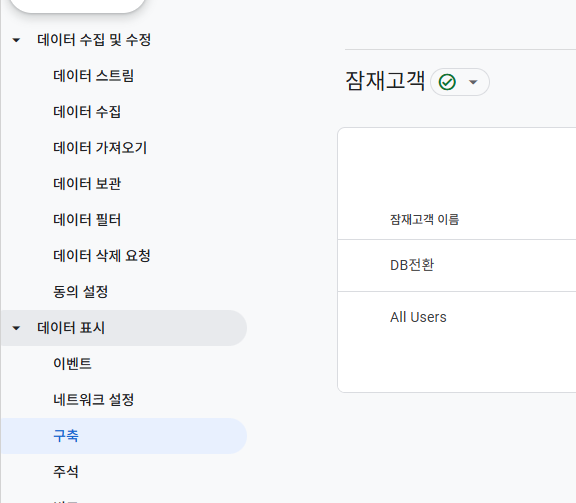Open 데이터 삭제 요청 page
576x503 pixels.
coord(102,256)
